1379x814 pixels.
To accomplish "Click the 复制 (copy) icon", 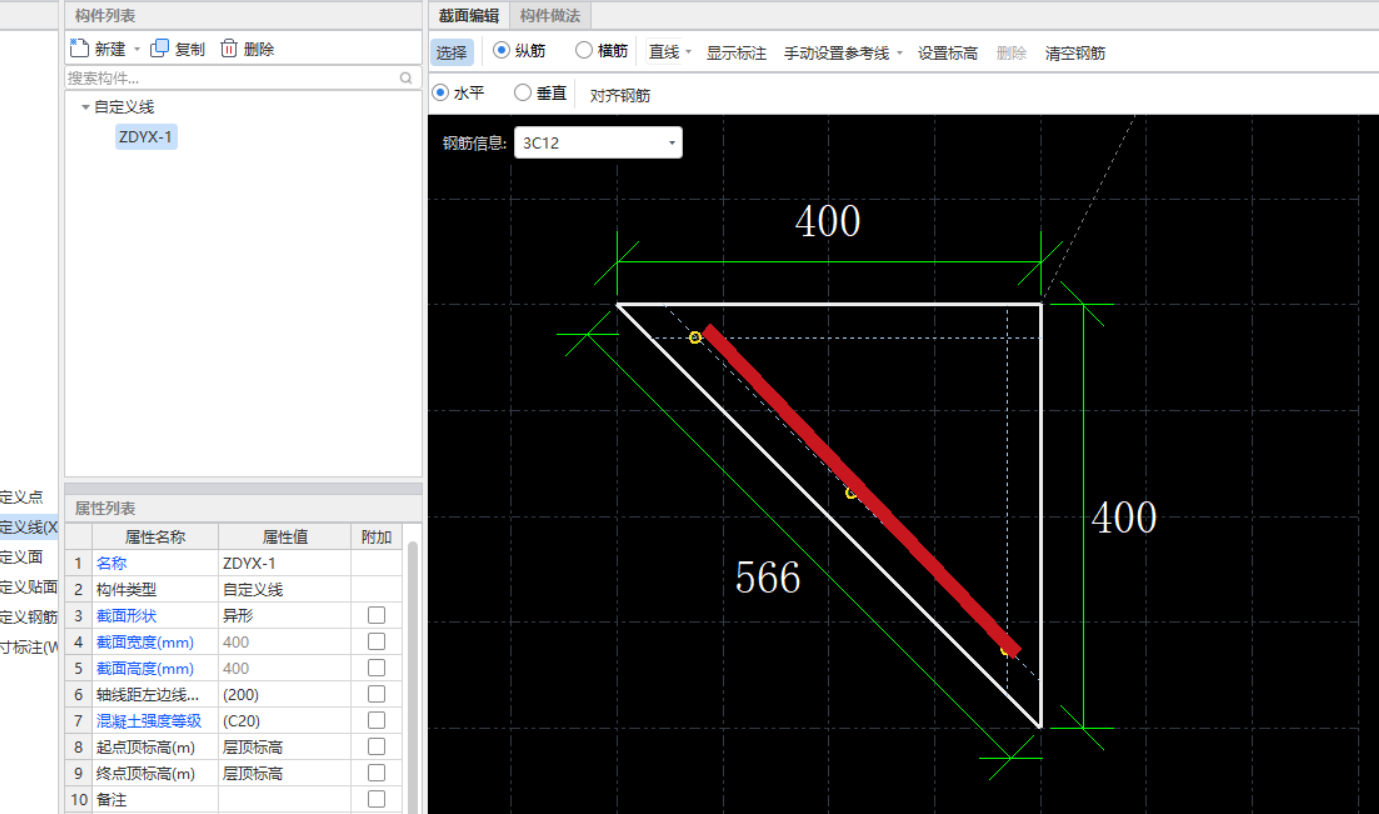I will coord(160,48).
